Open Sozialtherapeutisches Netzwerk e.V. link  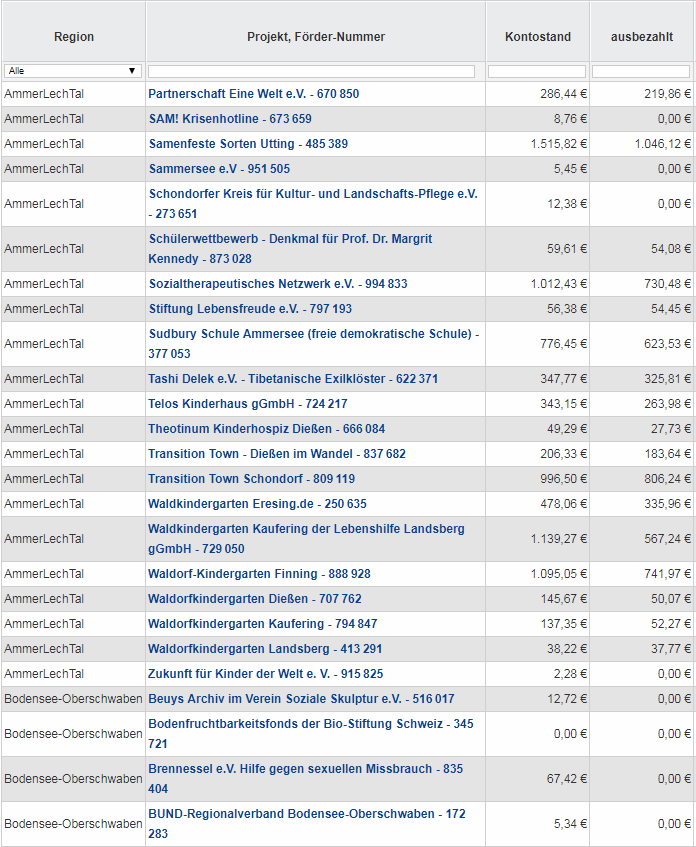[x=278, y=284]
